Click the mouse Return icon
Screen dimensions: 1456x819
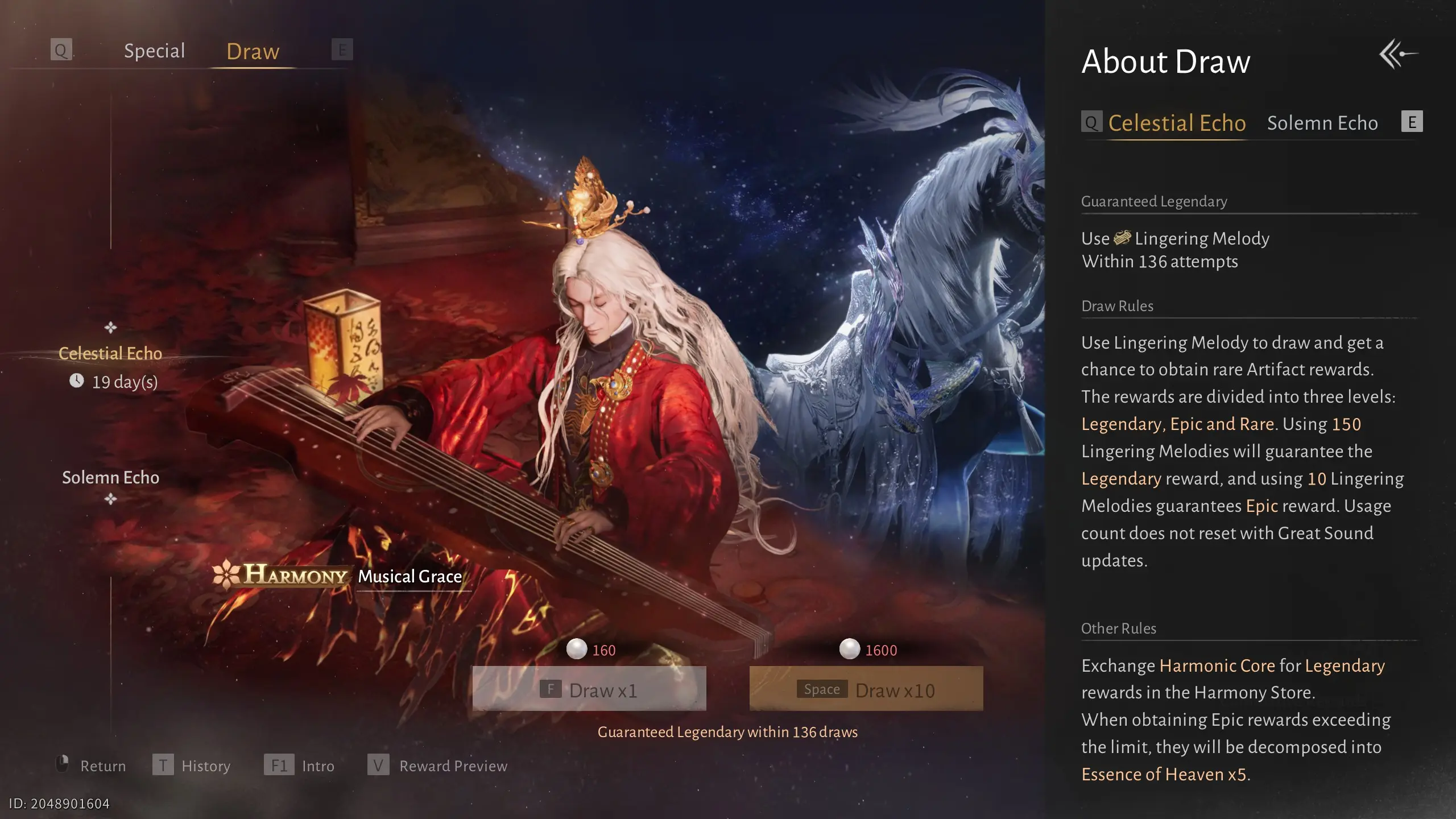coord(63,764)
